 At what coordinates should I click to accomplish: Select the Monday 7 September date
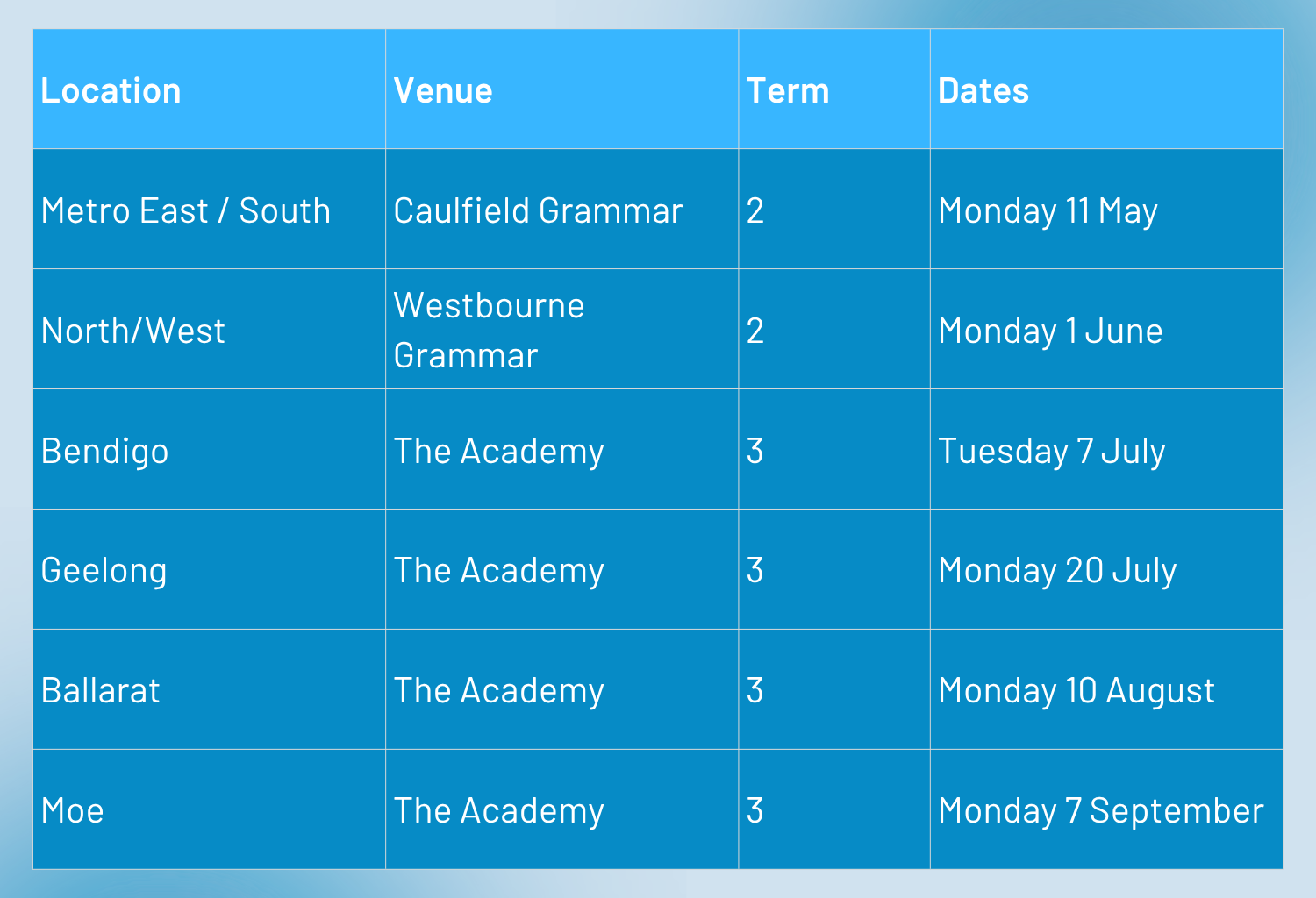(1100, 811)
